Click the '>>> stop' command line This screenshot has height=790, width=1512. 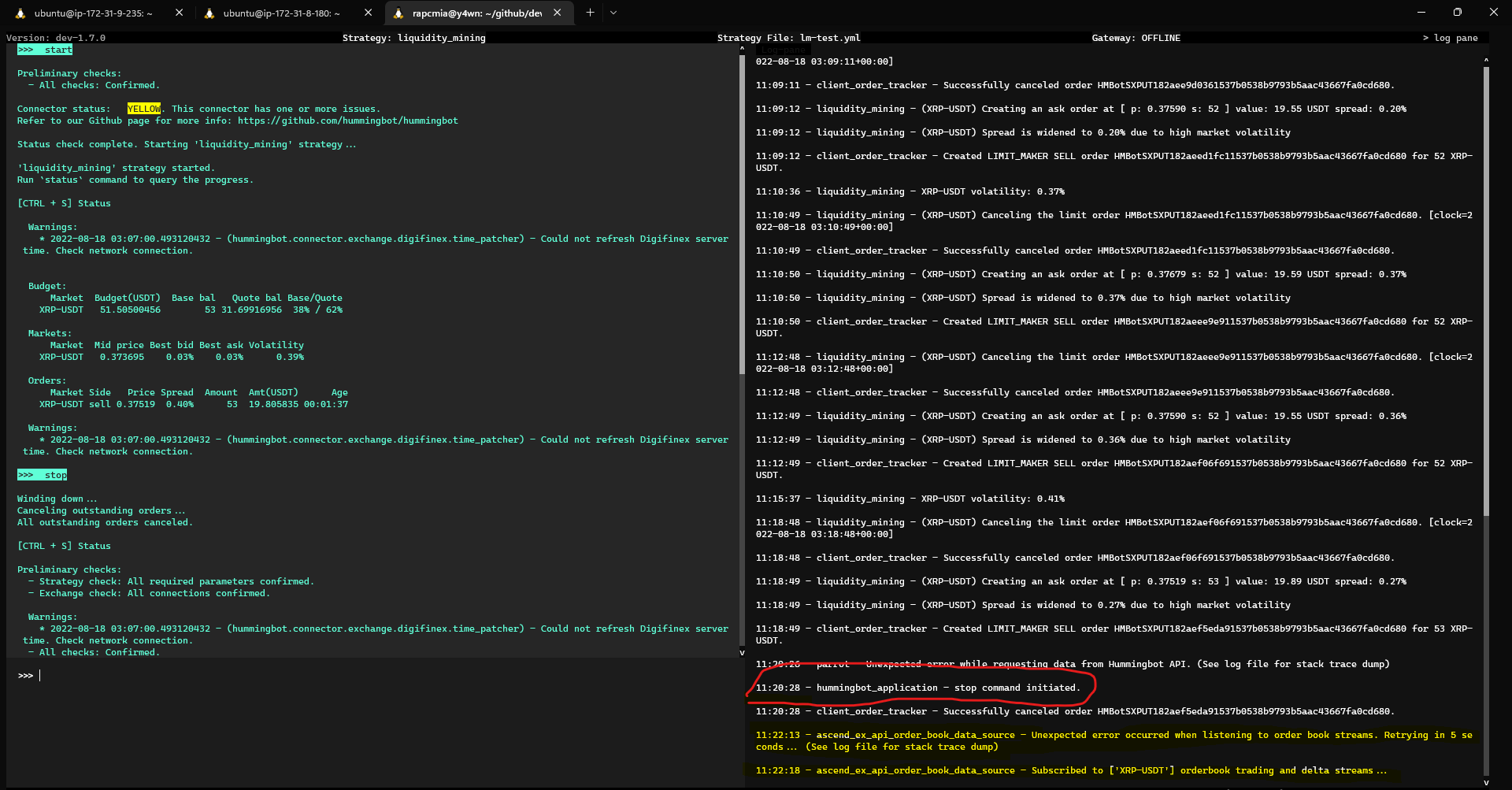43,475
